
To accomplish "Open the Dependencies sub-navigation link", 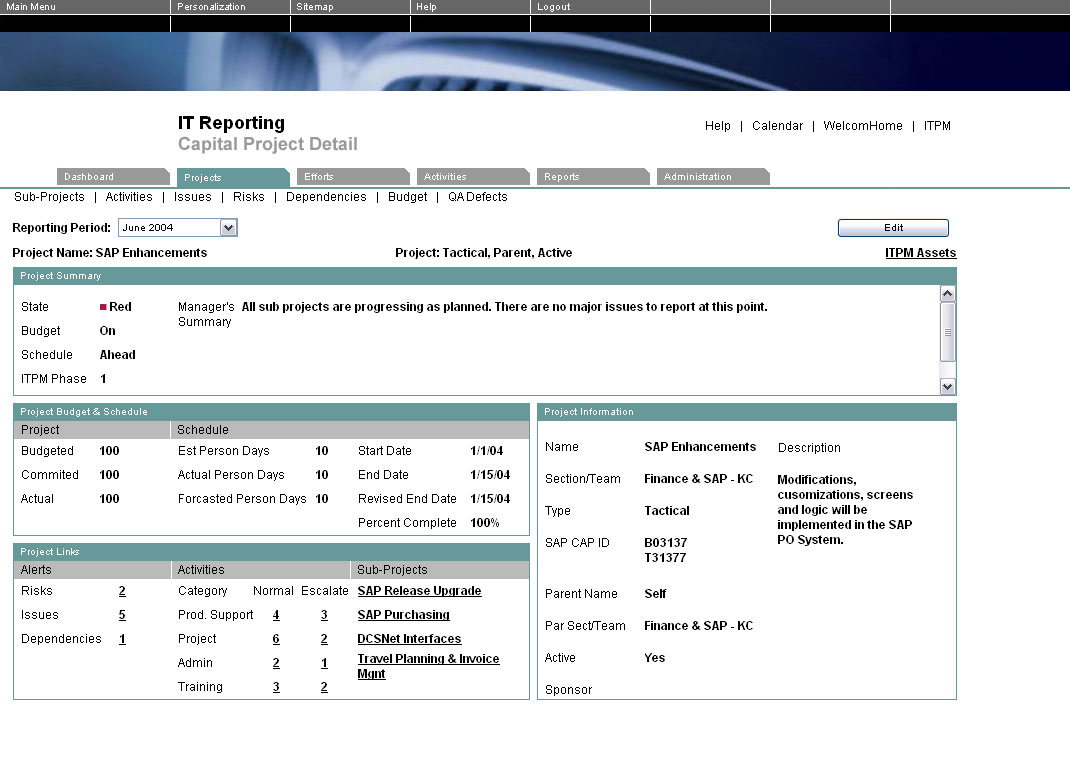I will pyautogui.click(x=326, y=197).
